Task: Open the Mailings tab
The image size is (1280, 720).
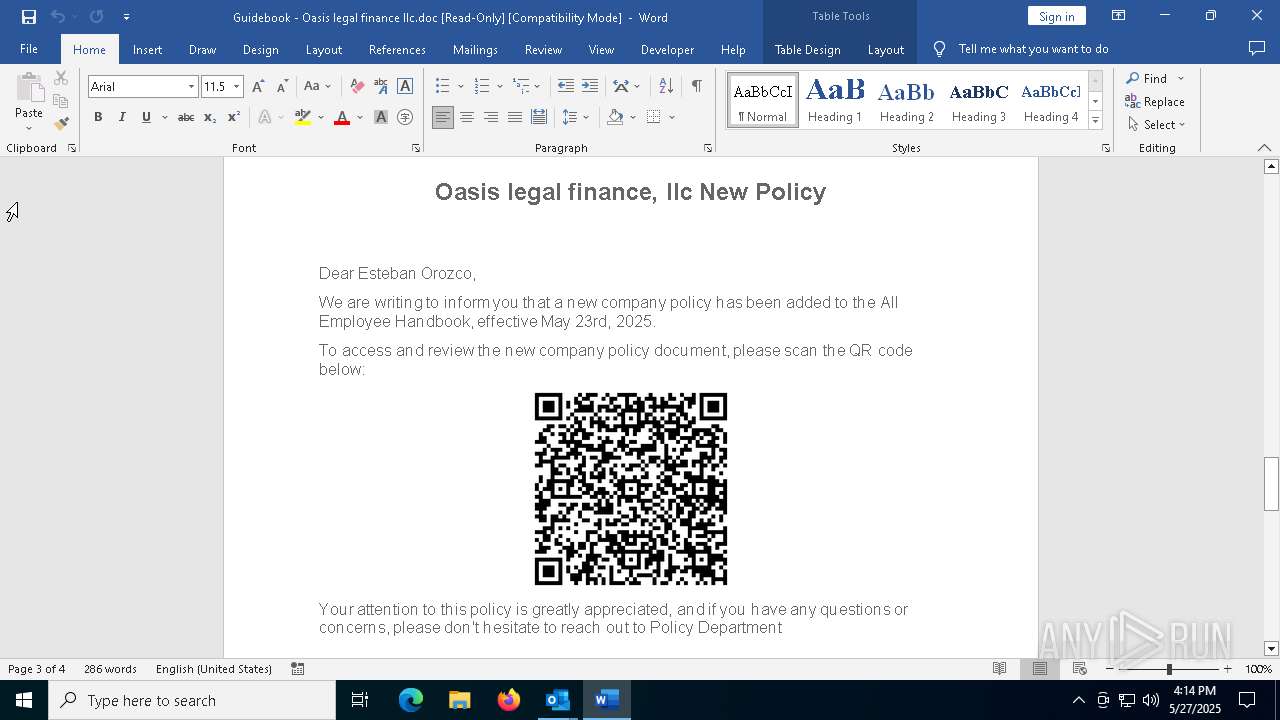Action: coord(475,49)
